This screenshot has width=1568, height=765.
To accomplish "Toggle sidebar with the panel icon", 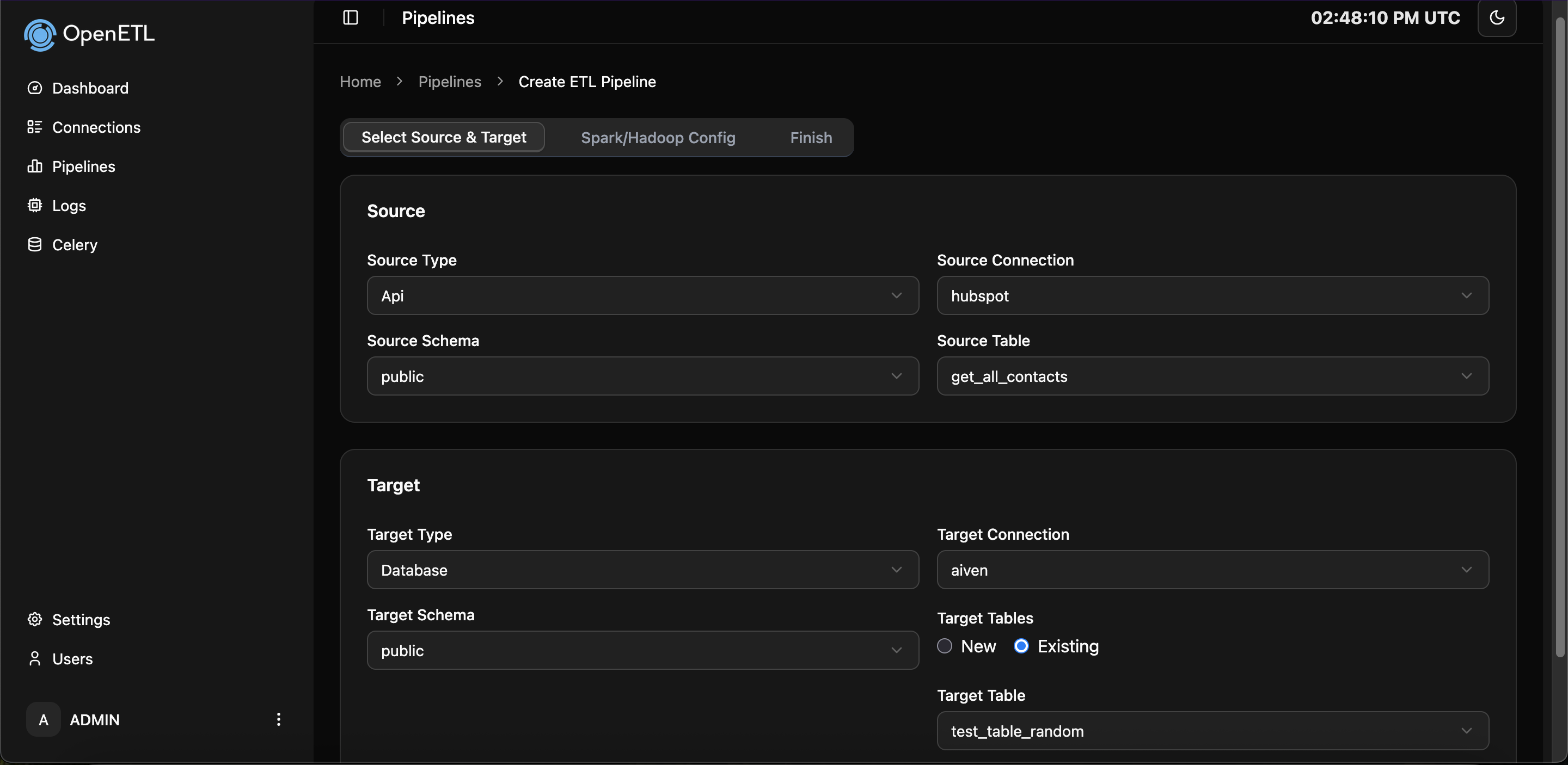I will tap(351, 17).
